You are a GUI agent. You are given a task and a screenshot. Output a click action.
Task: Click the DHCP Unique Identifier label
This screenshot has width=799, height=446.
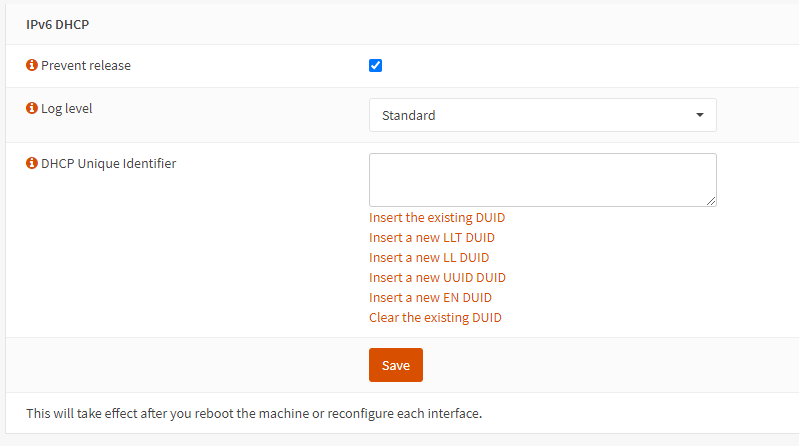[x=108, y=163]
